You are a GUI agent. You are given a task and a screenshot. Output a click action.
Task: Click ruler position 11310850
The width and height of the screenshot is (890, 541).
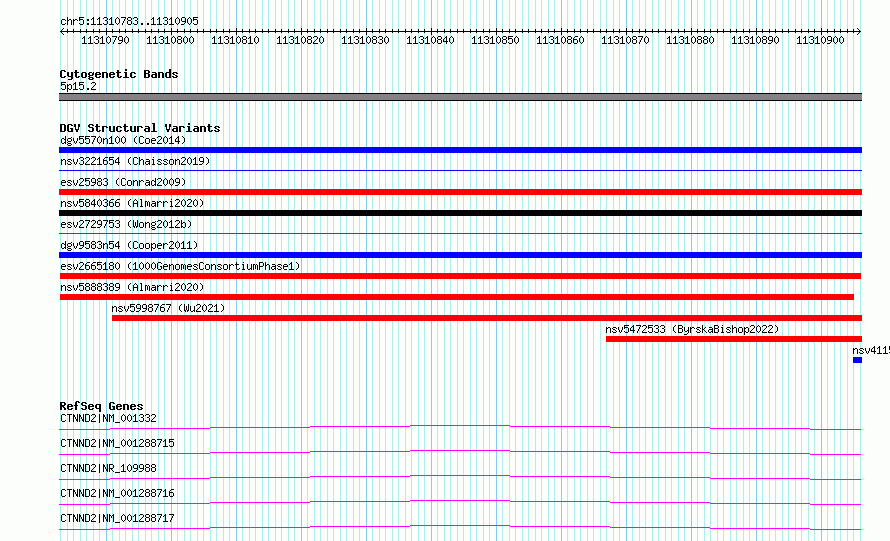pyautogui.click(x=496, y=40)
